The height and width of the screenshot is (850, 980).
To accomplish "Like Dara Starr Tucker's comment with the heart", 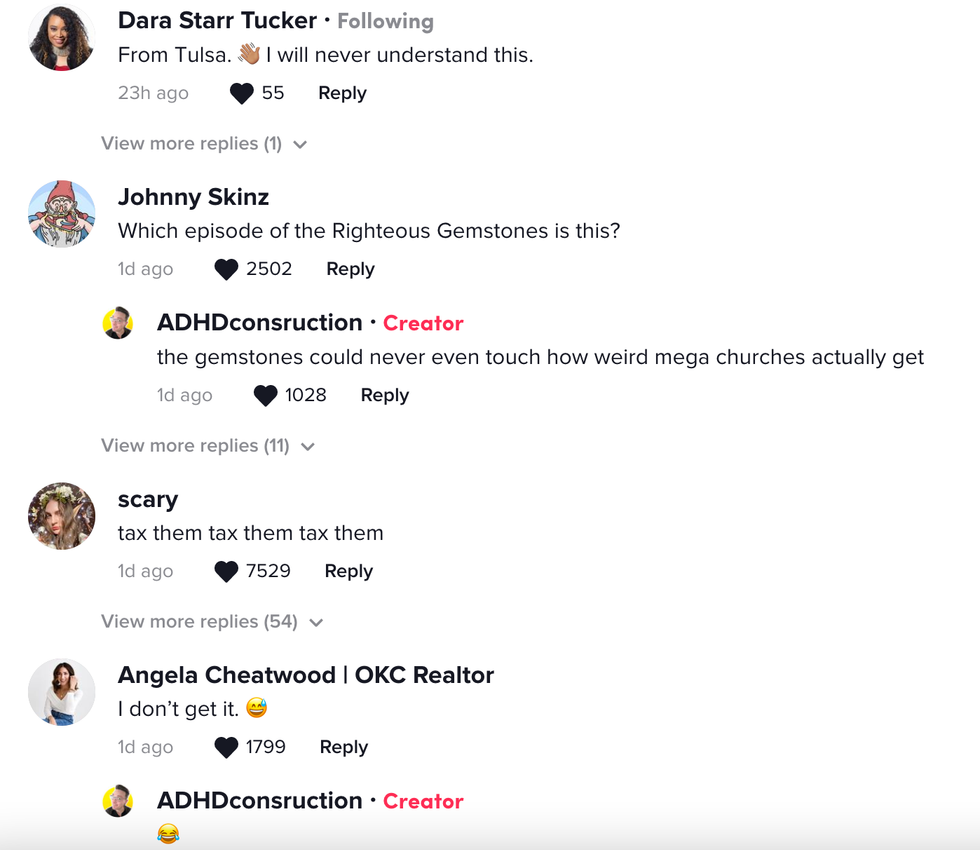I will coord(239,92).
